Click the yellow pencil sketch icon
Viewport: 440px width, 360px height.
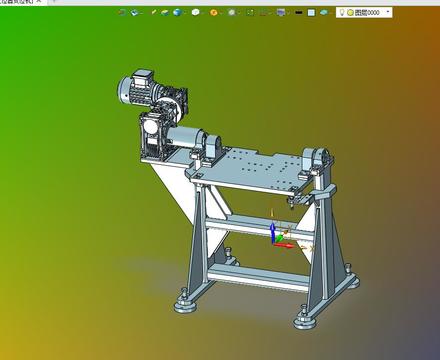point(154,12)
